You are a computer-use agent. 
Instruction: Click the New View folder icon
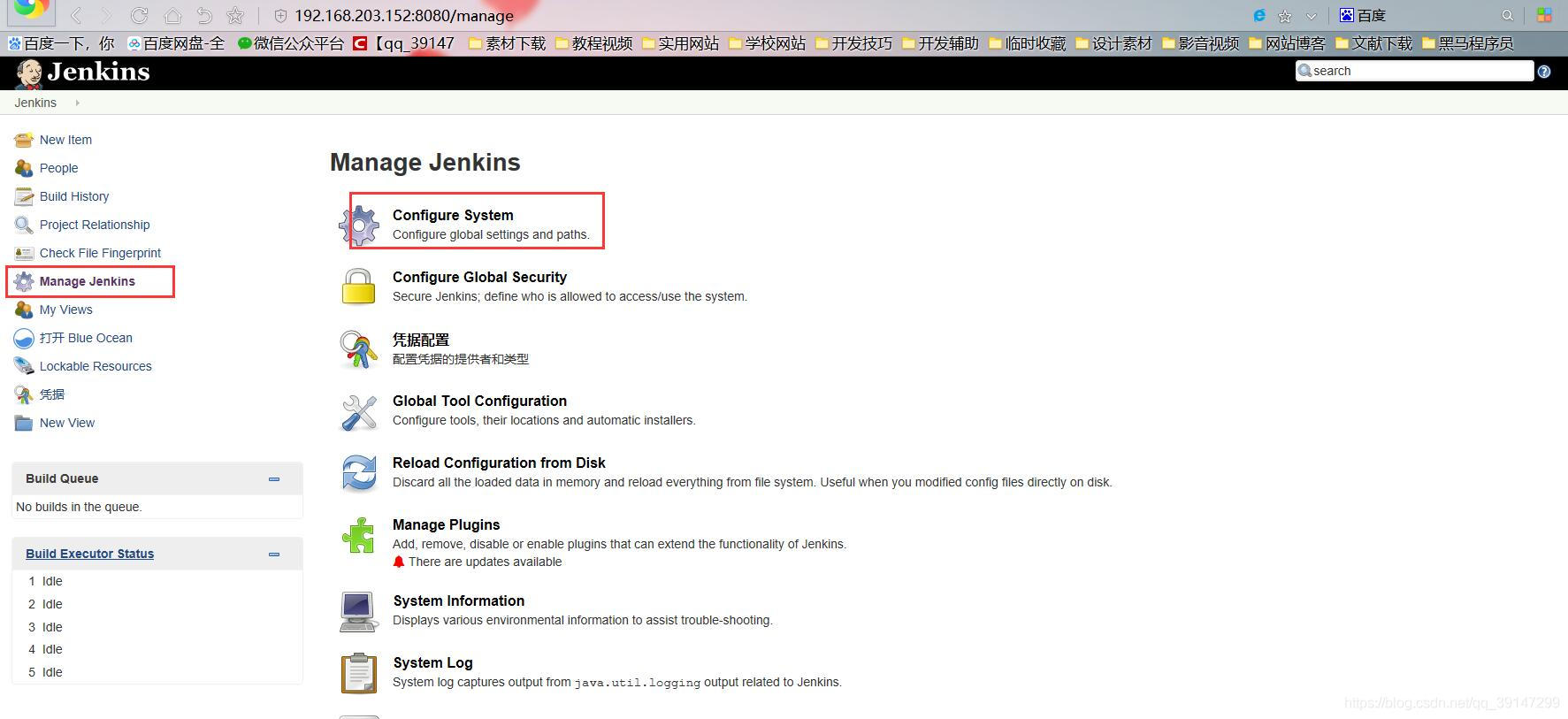(24, 423)
